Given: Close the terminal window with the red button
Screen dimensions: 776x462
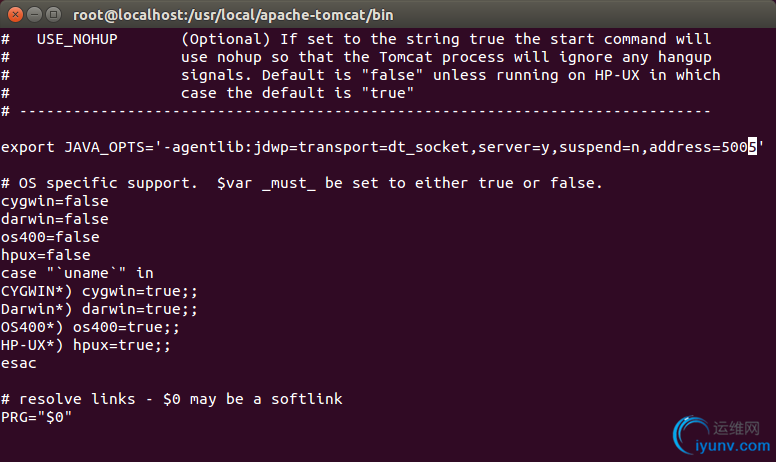Looking at the screenshot, I should click(15, 15).
